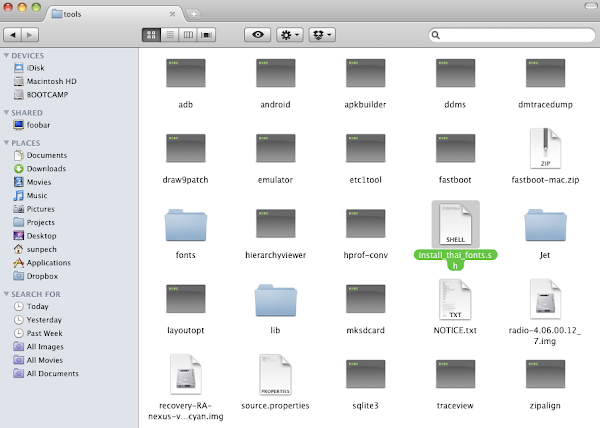The height and width of the screenshot is (428, 600).
Task: Show the Today saved search
Action: (x=31, y=306)
